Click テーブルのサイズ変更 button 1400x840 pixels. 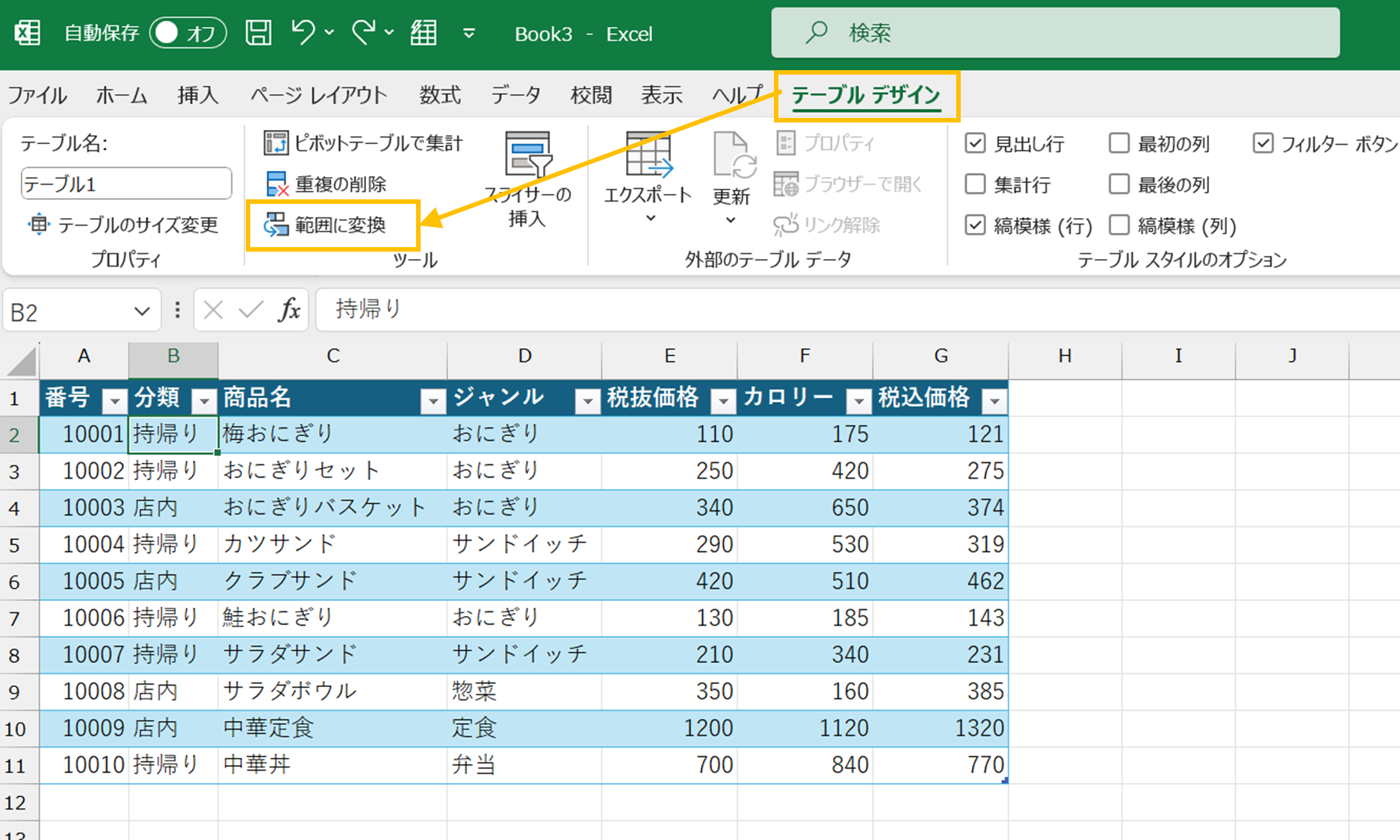pos(123,225)
